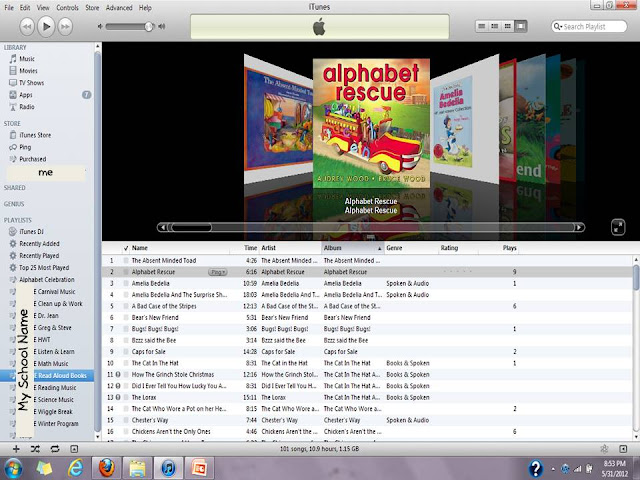The width and height of the screenshot is (640, 480).
Task: Sort by the Genre column header
Action: (x=411, y=248)
